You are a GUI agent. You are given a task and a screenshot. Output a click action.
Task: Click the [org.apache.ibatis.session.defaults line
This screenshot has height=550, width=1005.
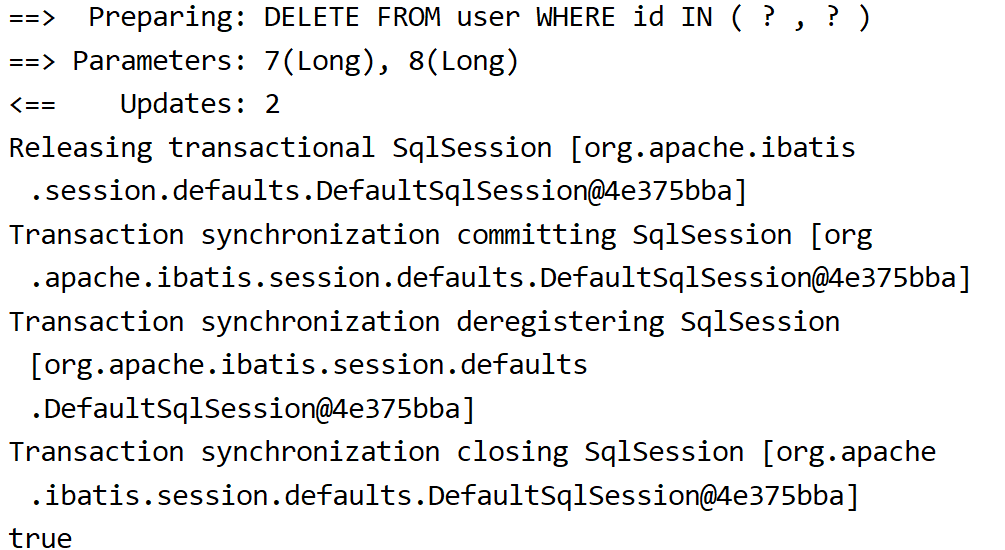coord(308,365)
